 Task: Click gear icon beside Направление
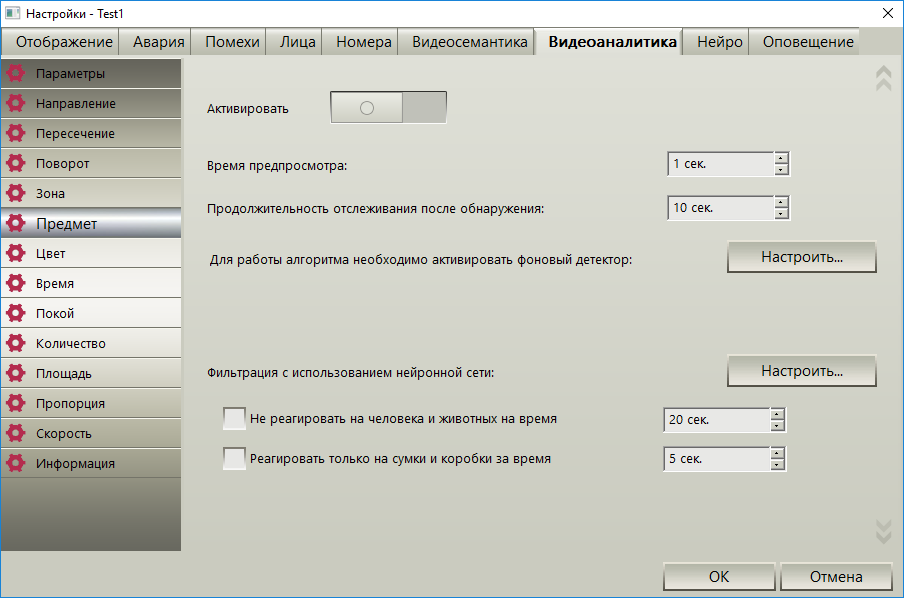pos(16,103)
